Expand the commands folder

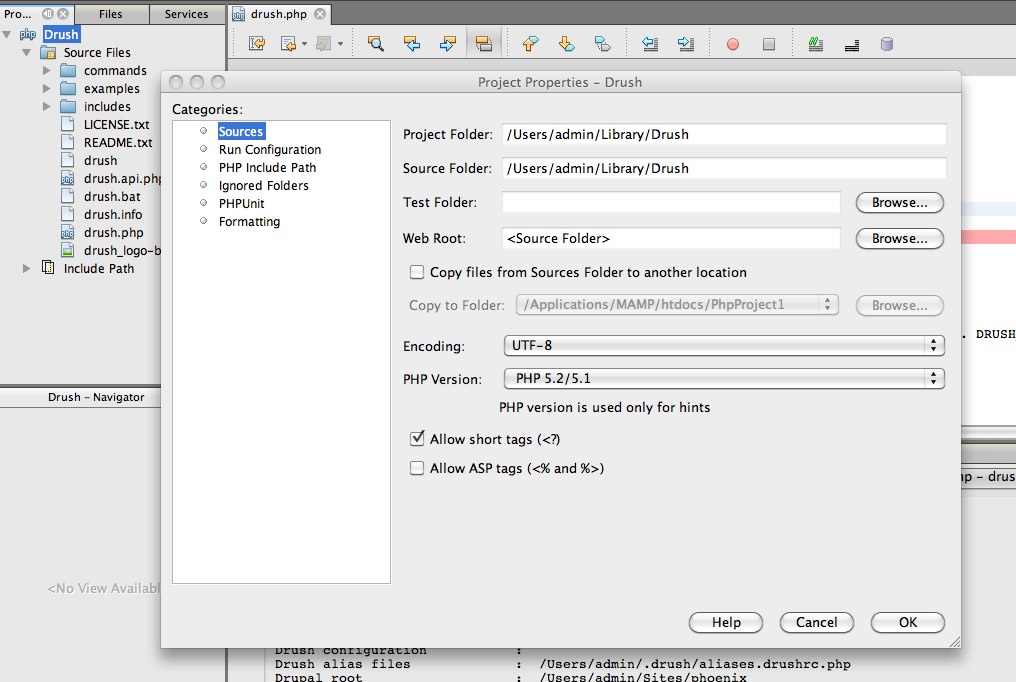point(47,70)
